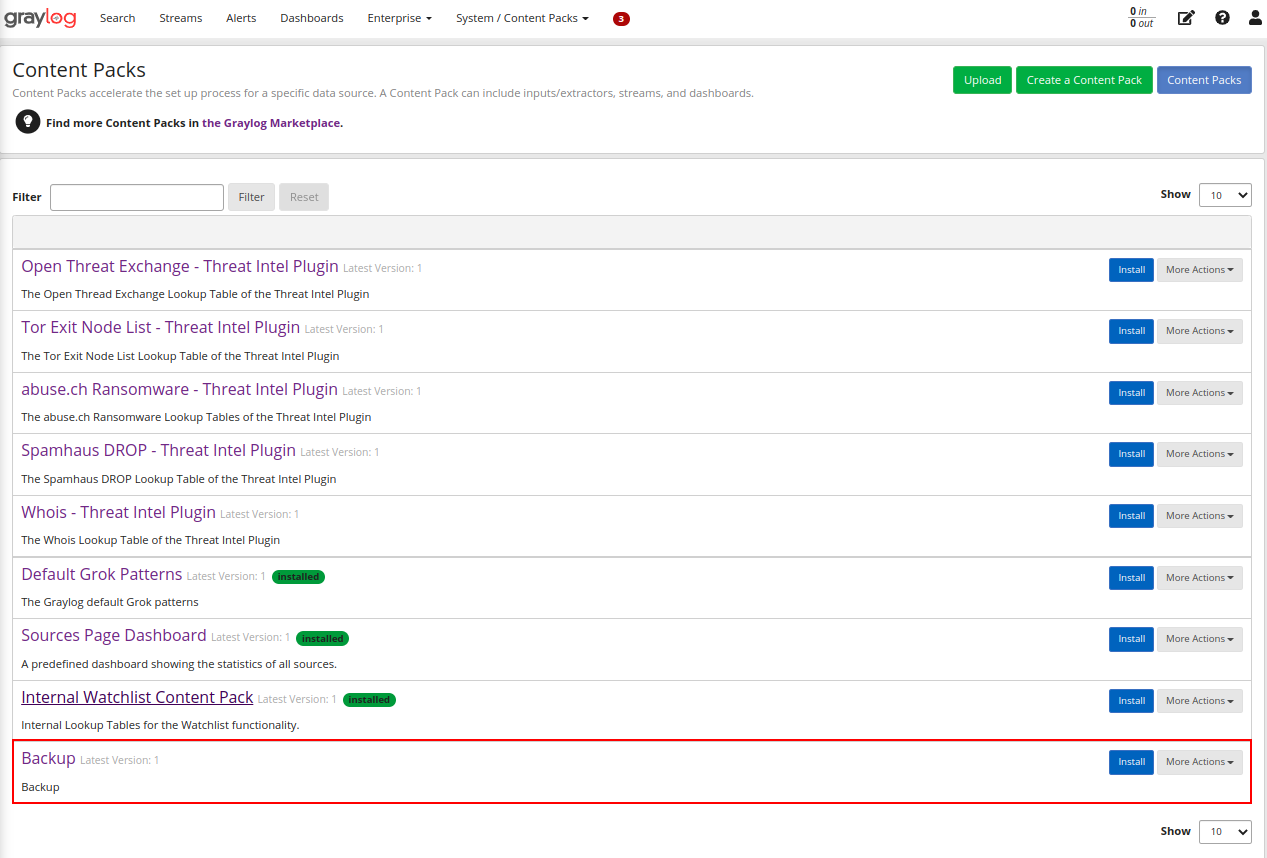
Task: Install the Spamhaus DROP pack
Action: point(1131,454)
